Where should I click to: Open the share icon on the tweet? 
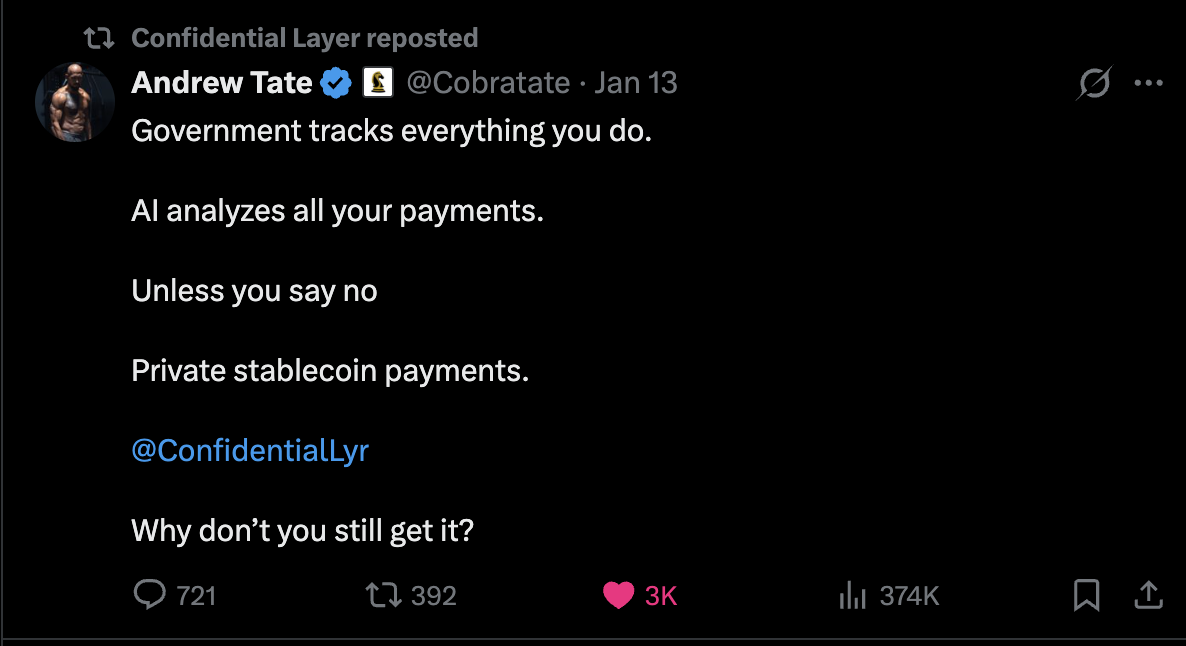[x=1148, y=595]
